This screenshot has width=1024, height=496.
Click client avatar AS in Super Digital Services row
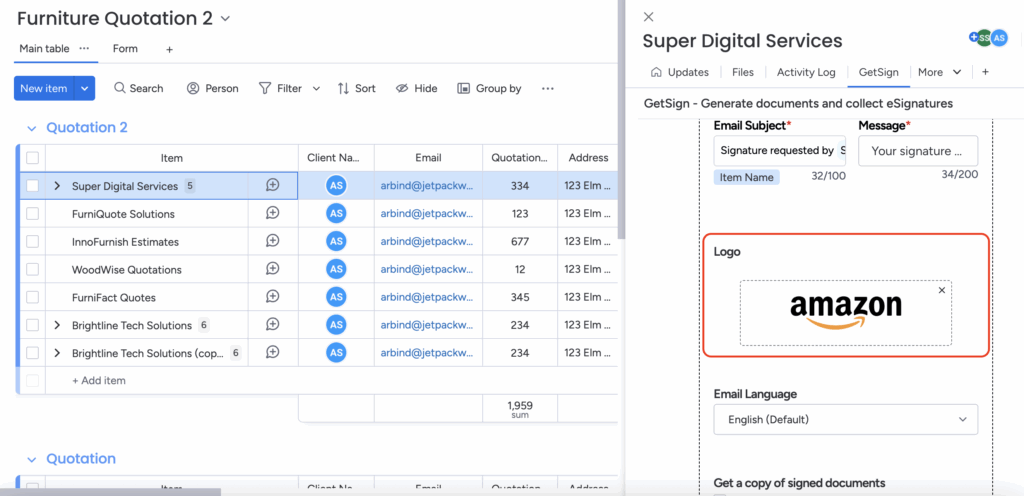(336, 186)
